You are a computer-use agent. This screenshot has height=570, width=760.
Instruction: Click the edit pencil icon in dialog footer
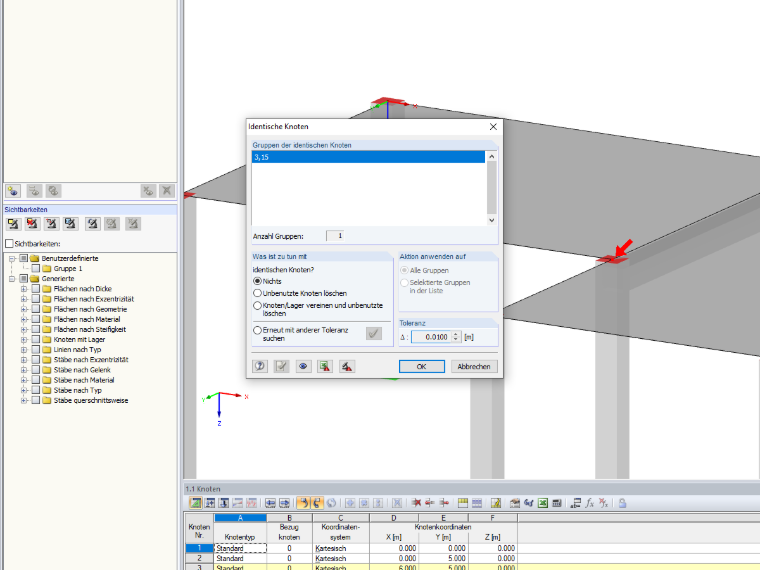282,366
